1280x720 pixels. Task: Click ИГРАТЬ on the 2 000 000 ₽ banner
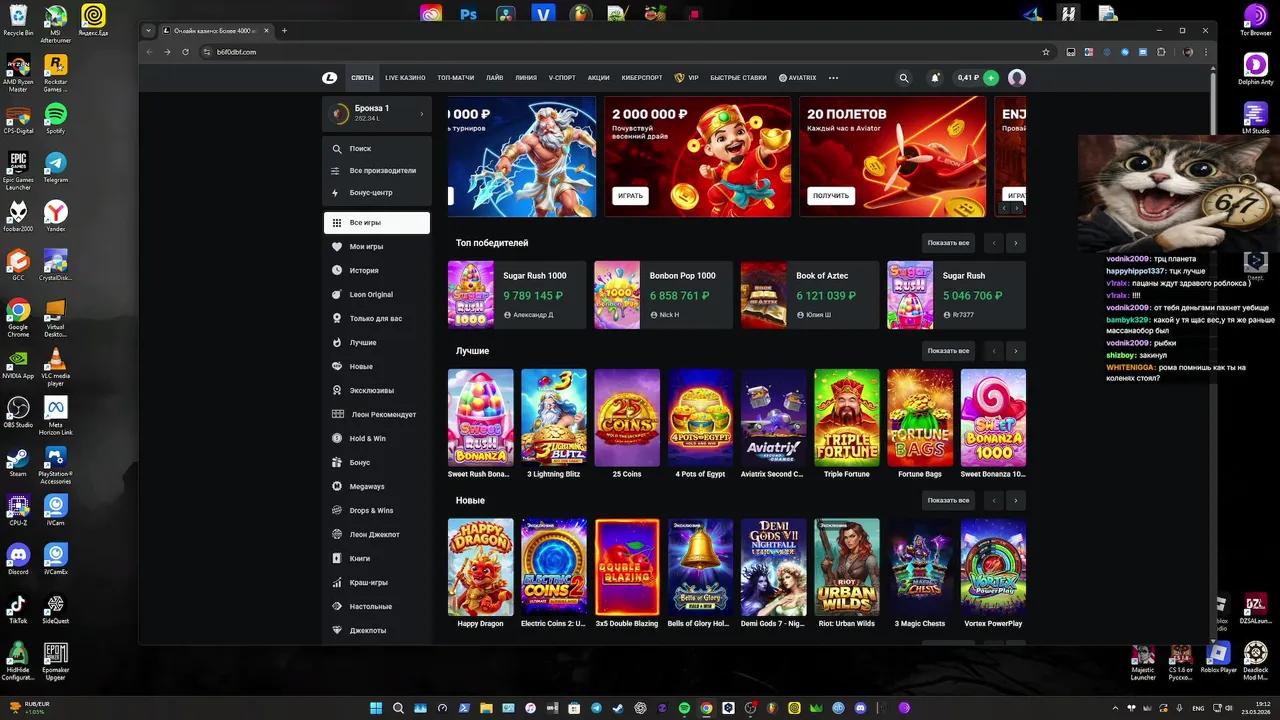point(630,196)
